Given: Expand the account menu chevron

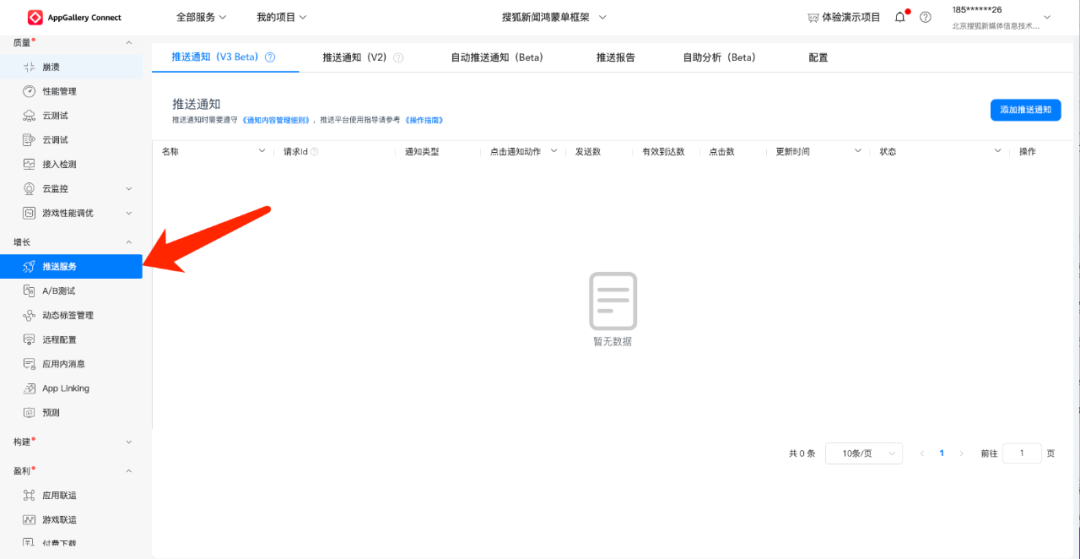Looking at the screenshot, I should click(x=1048, y=17).
